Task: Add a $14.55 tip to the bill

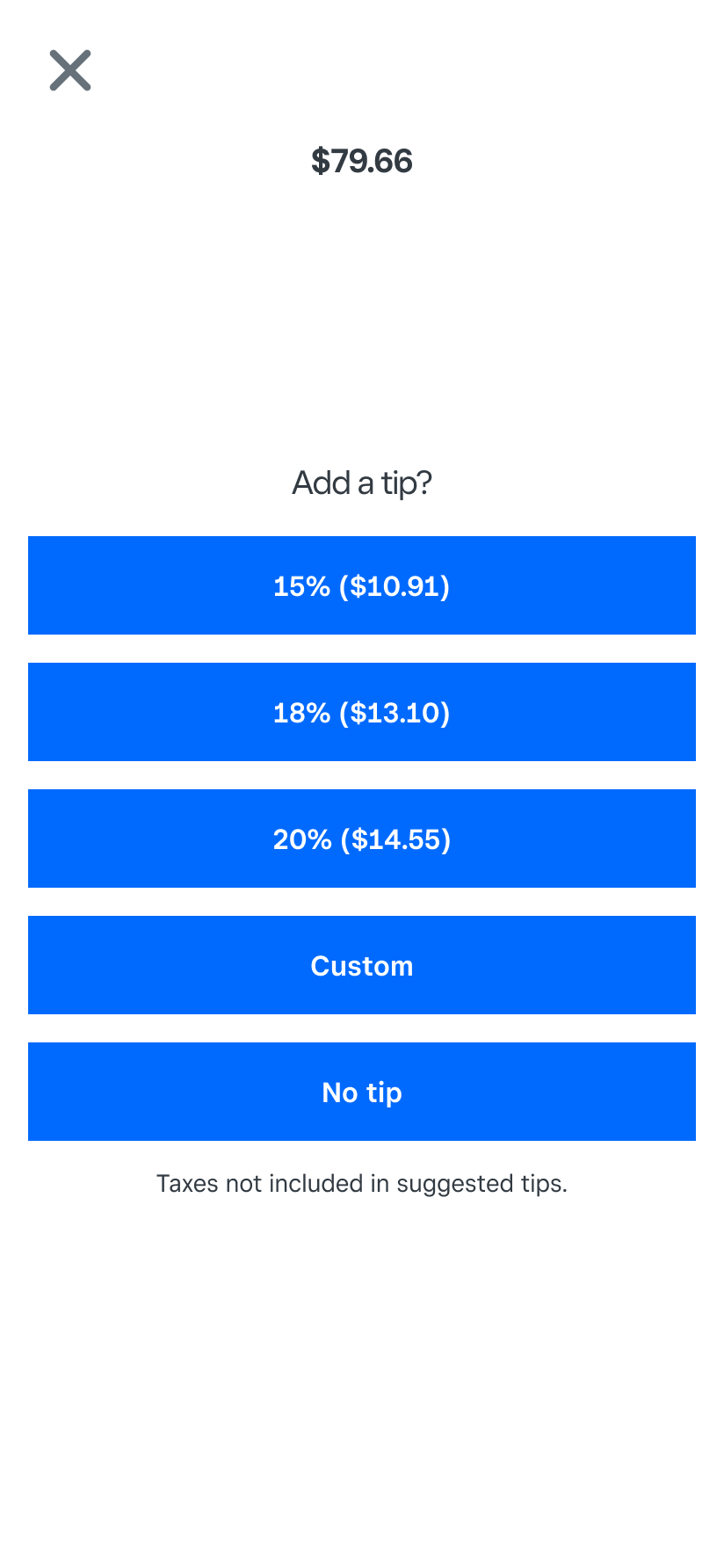Action: coord(361,838)
